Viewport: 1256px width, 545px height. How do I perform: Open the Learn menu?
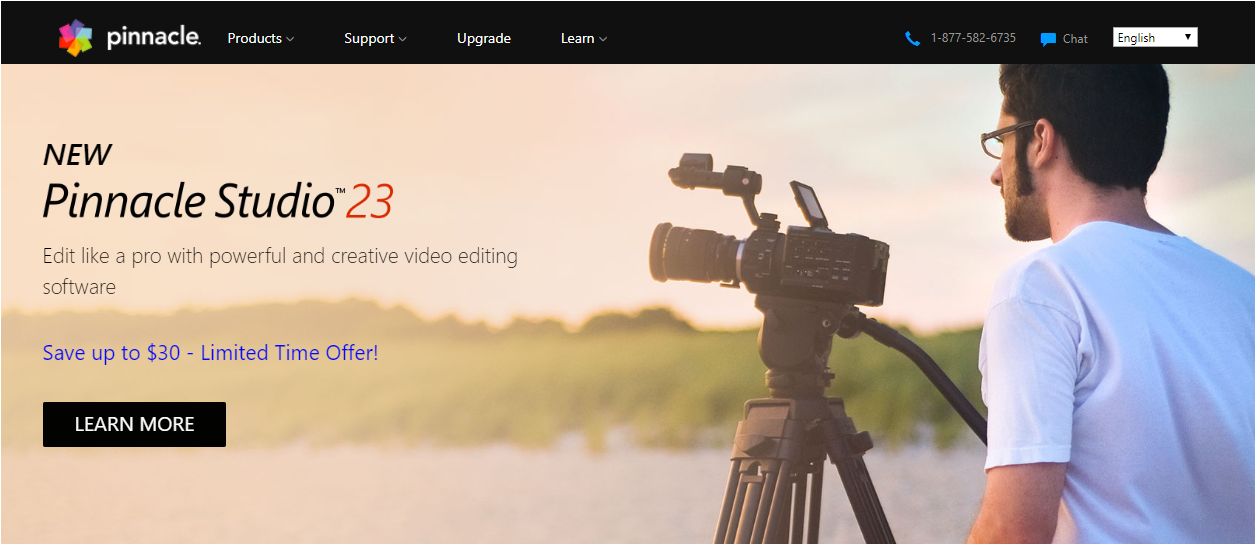tap(584, 38)
